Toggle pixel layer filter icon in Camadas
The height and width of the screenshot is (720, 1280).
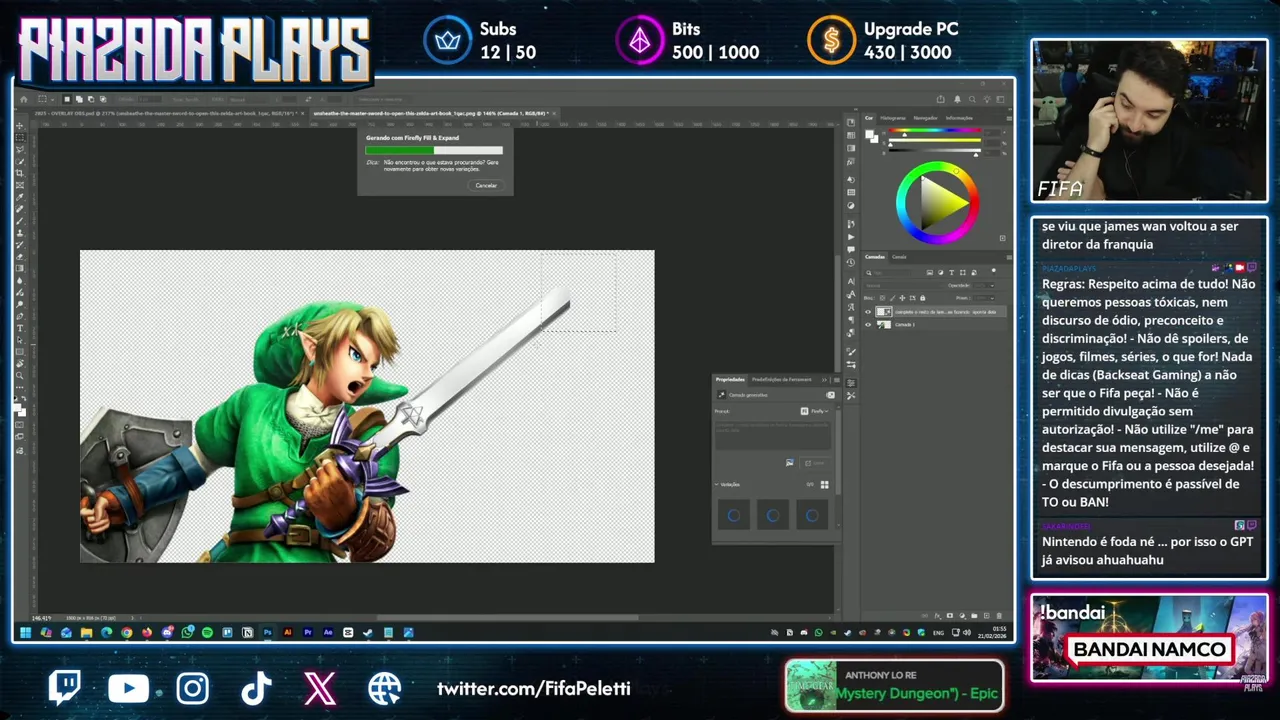pyautogui.click(x=930, y=272)
